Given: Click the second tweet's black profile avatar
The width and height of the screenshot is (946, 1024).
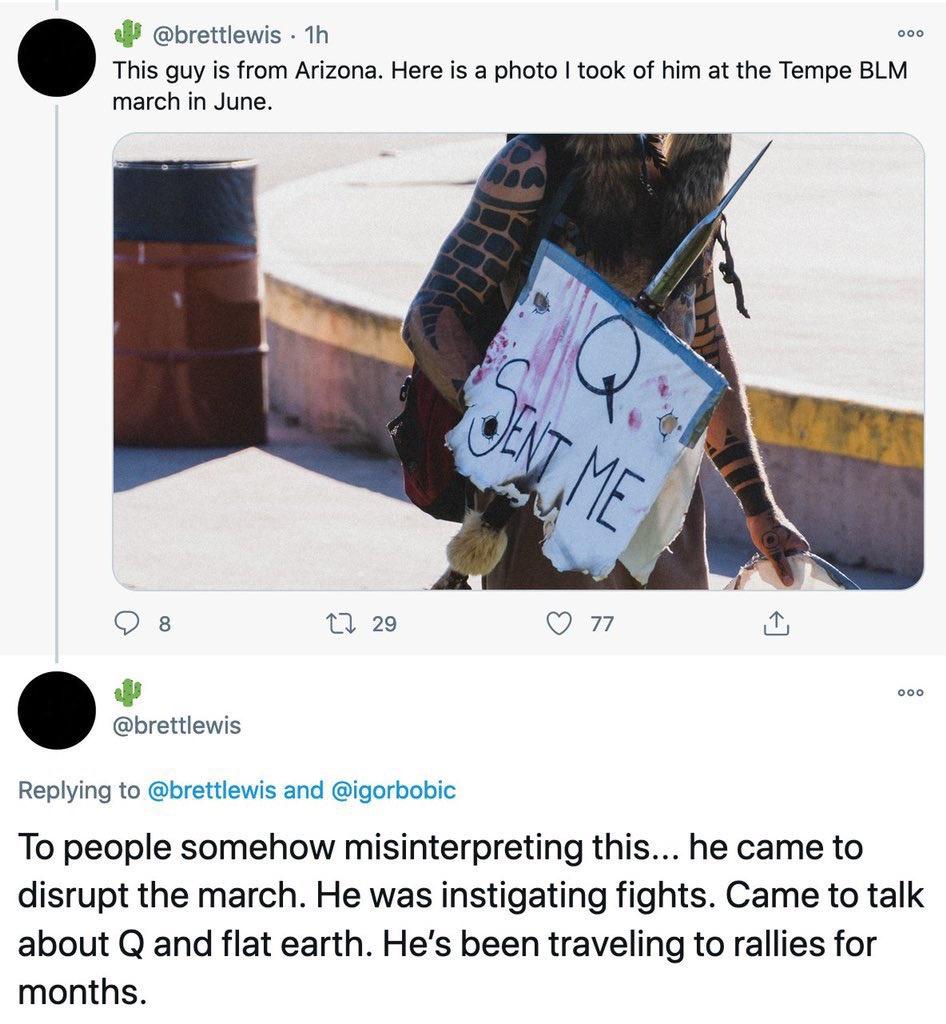Looking at the screenshot, I should tap(57, 710).
